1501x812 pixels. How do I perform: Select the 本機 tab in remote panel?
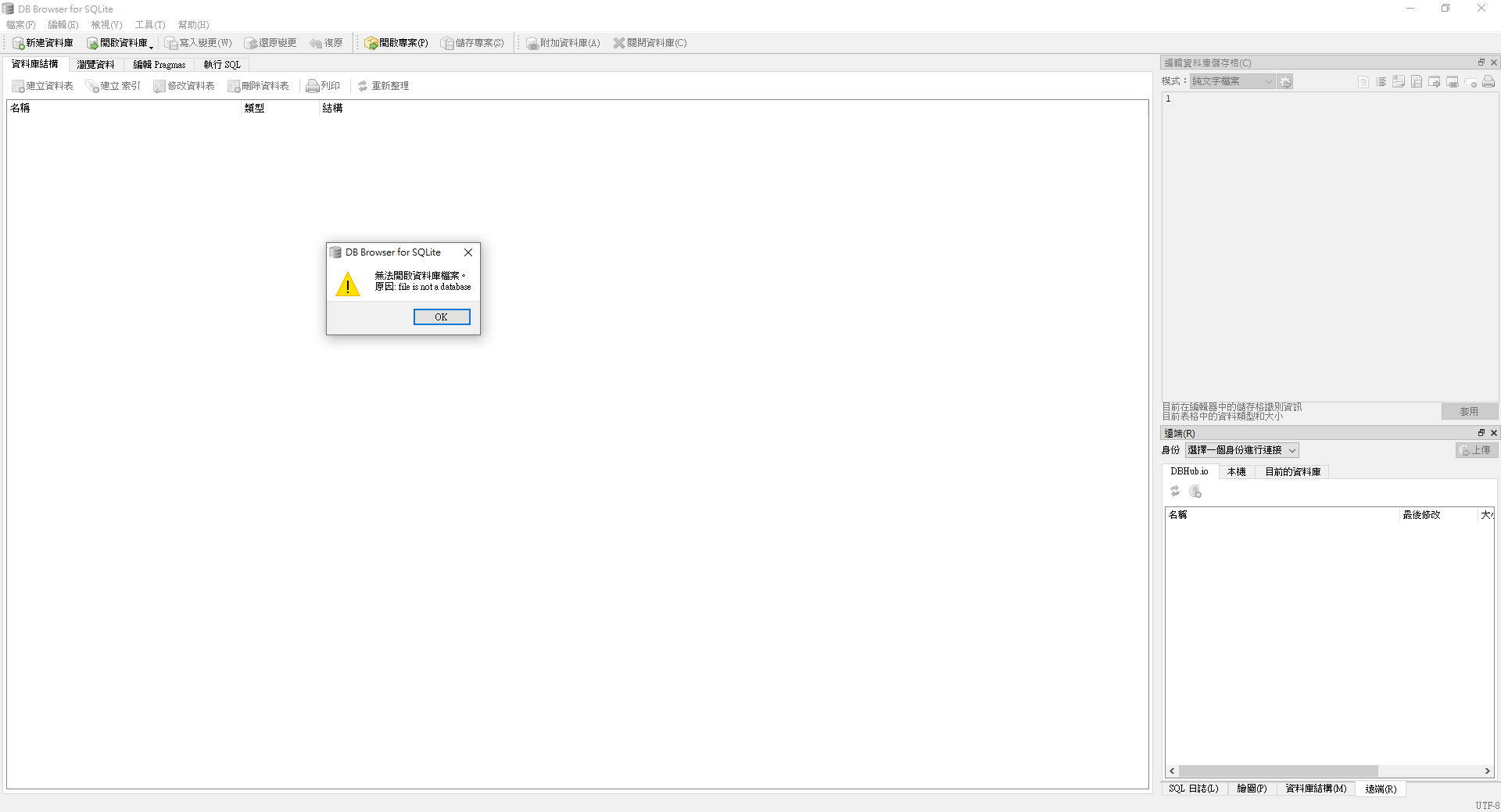pyautogui.click(x=1236, y=471)
